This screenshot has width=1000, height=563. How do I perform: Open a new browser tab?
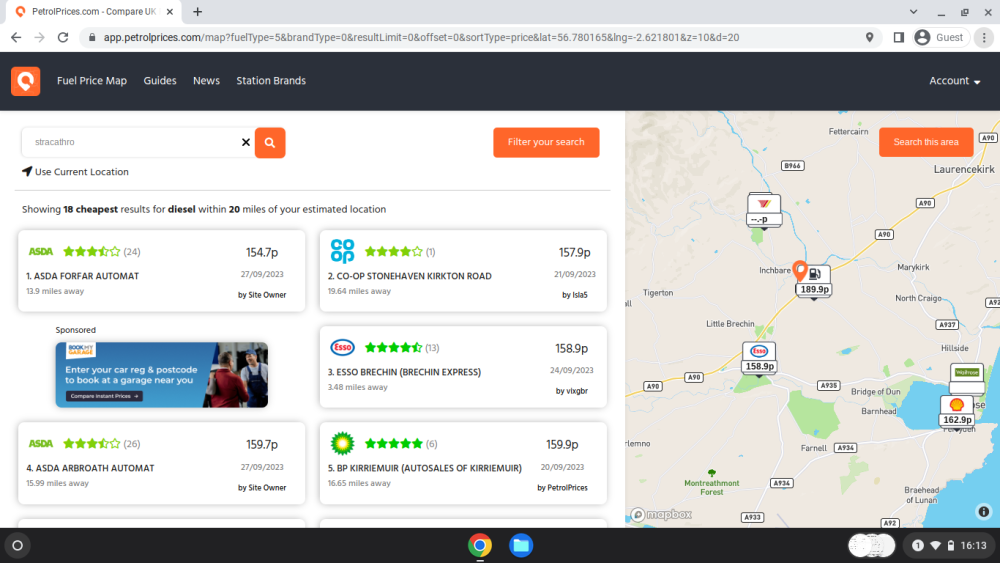point(198,11)
